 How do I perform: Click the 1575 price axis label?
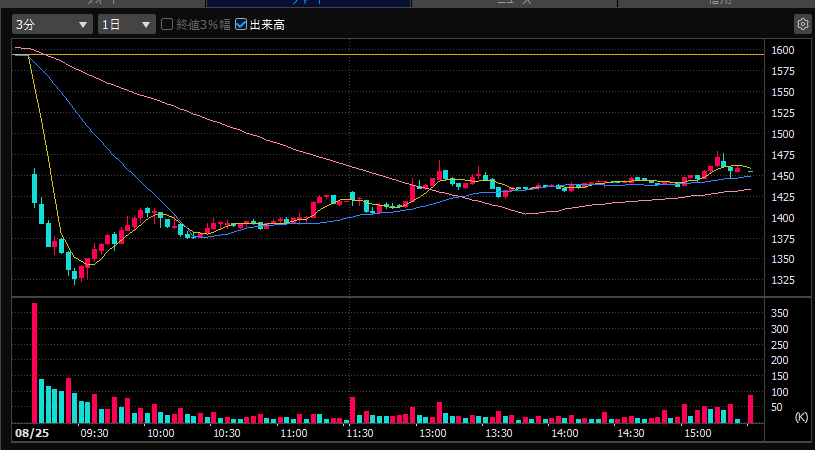[x=783, y=71]
